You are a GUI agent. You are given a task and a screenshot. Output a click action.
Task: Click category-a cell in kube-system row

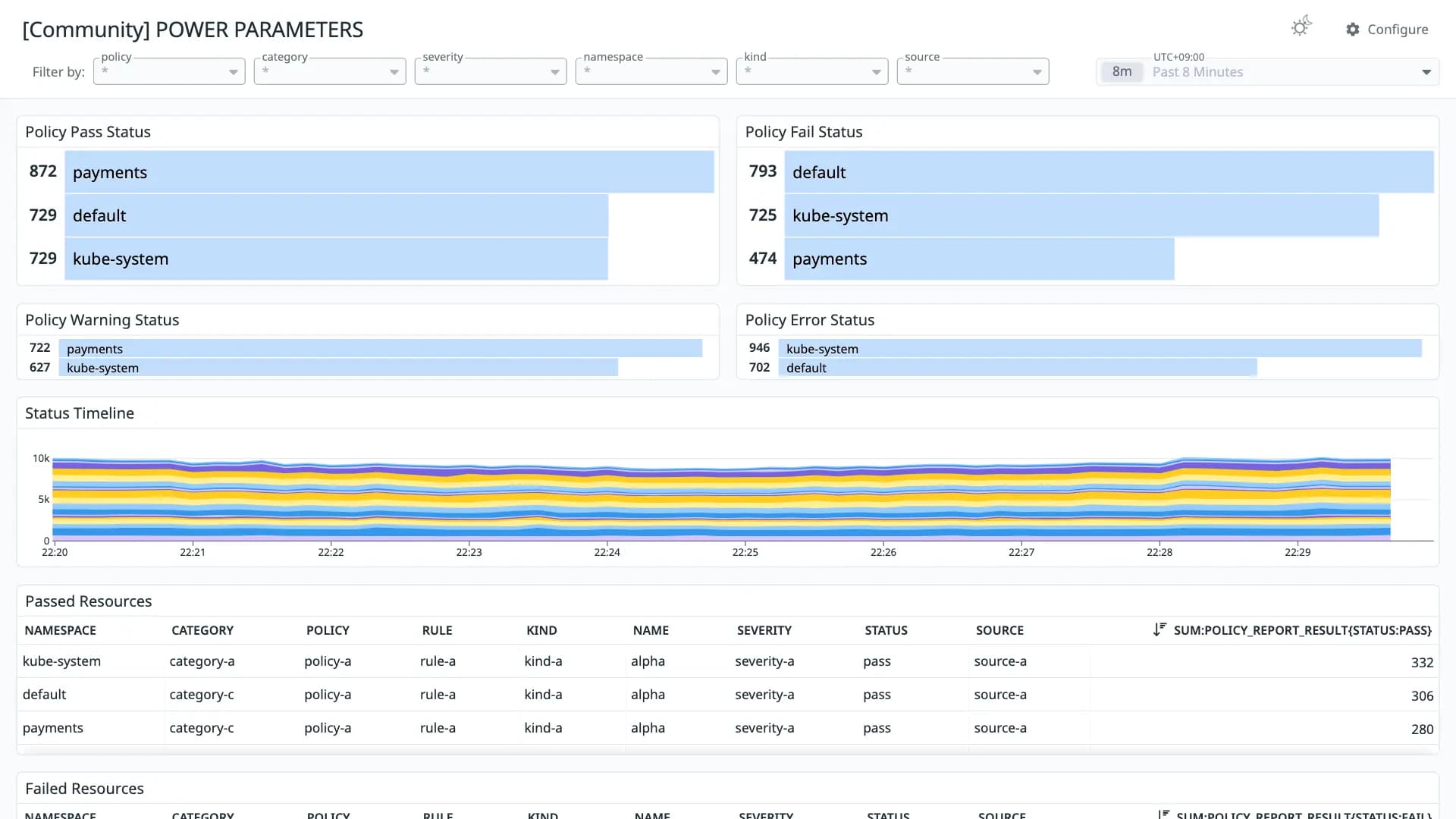(x=202, y=661)
